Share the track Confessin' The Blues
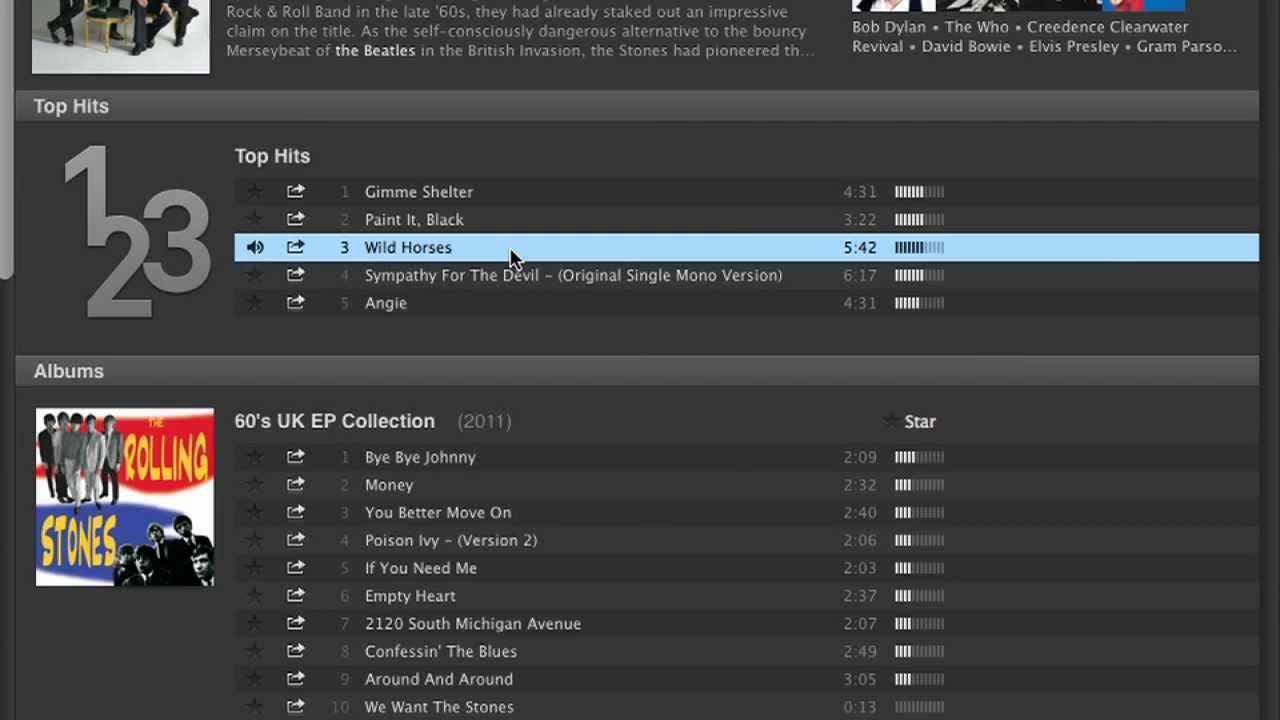 point(295,651)
